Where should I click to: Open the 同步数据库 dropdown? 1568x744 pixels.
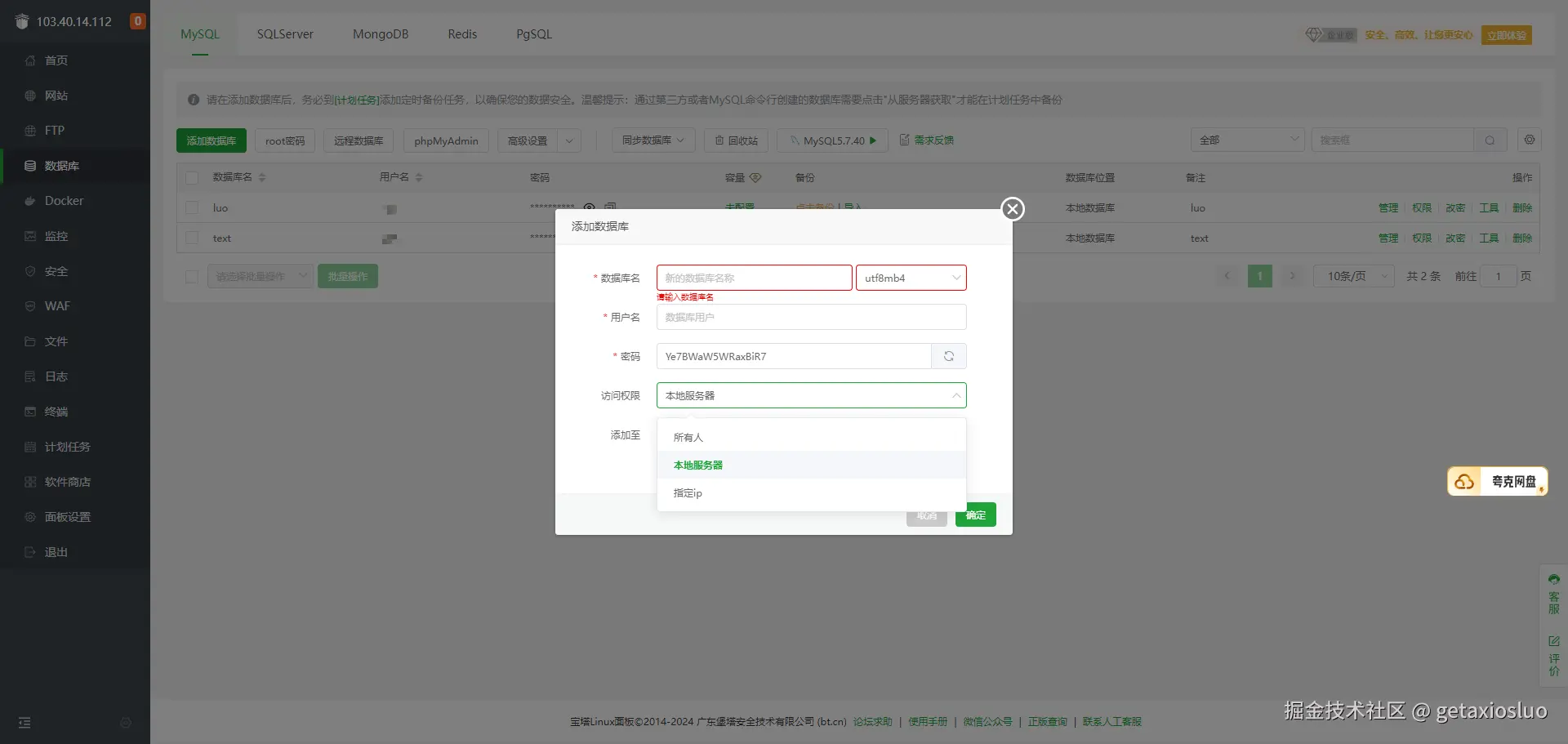click(653, 140)
